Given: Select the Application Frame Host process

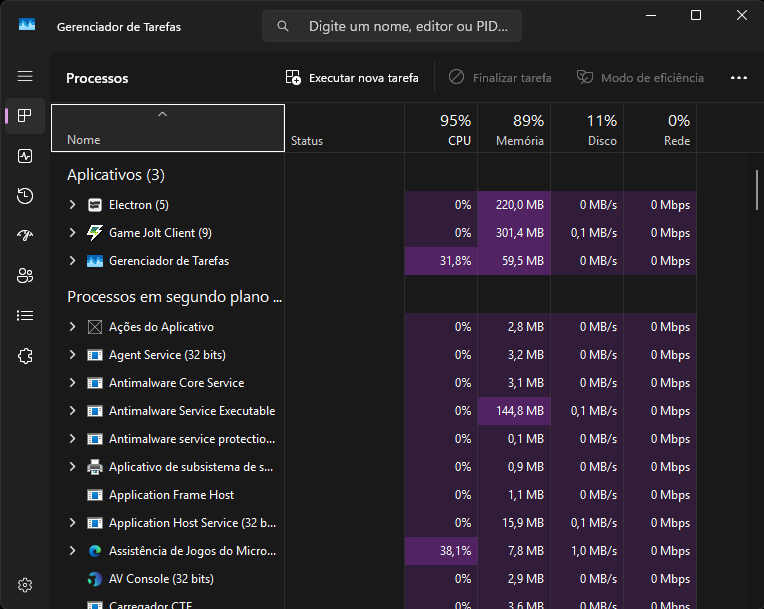Looking at the screenshot, I should 172,495.
